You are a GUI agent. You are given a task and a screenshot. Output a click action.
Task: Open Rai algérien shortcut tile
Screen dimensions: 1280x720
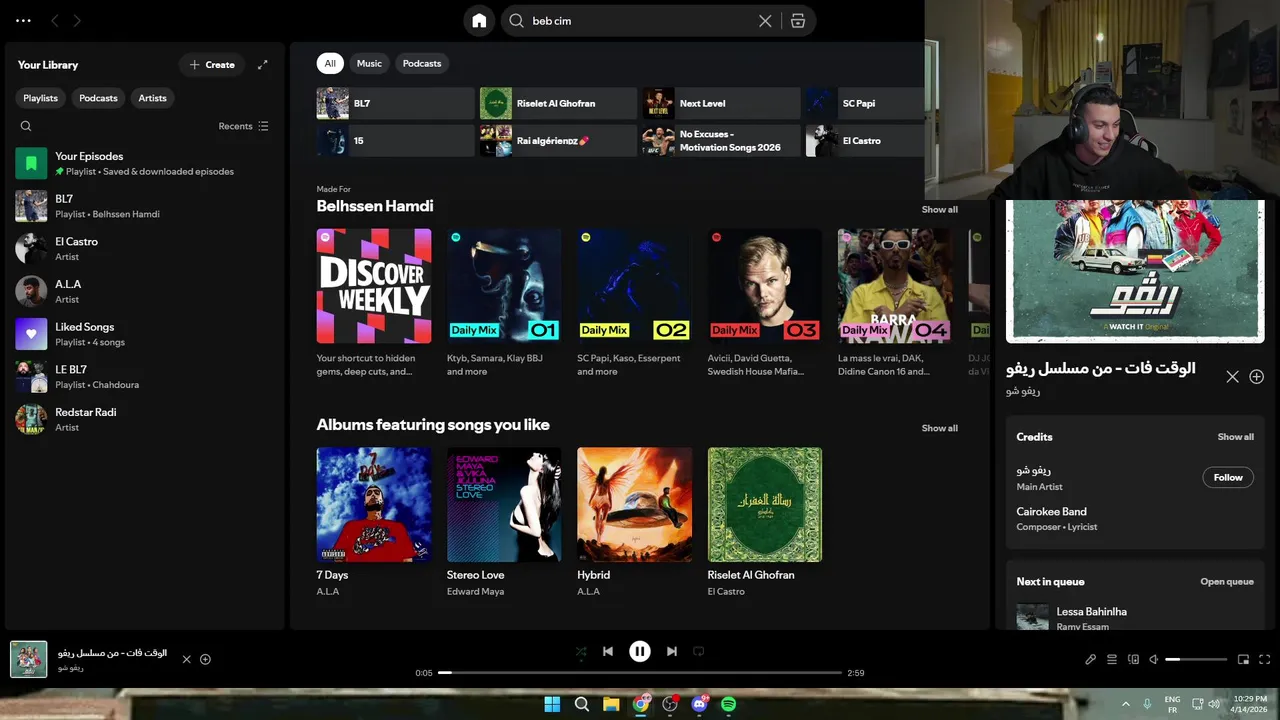pos(558,141)
